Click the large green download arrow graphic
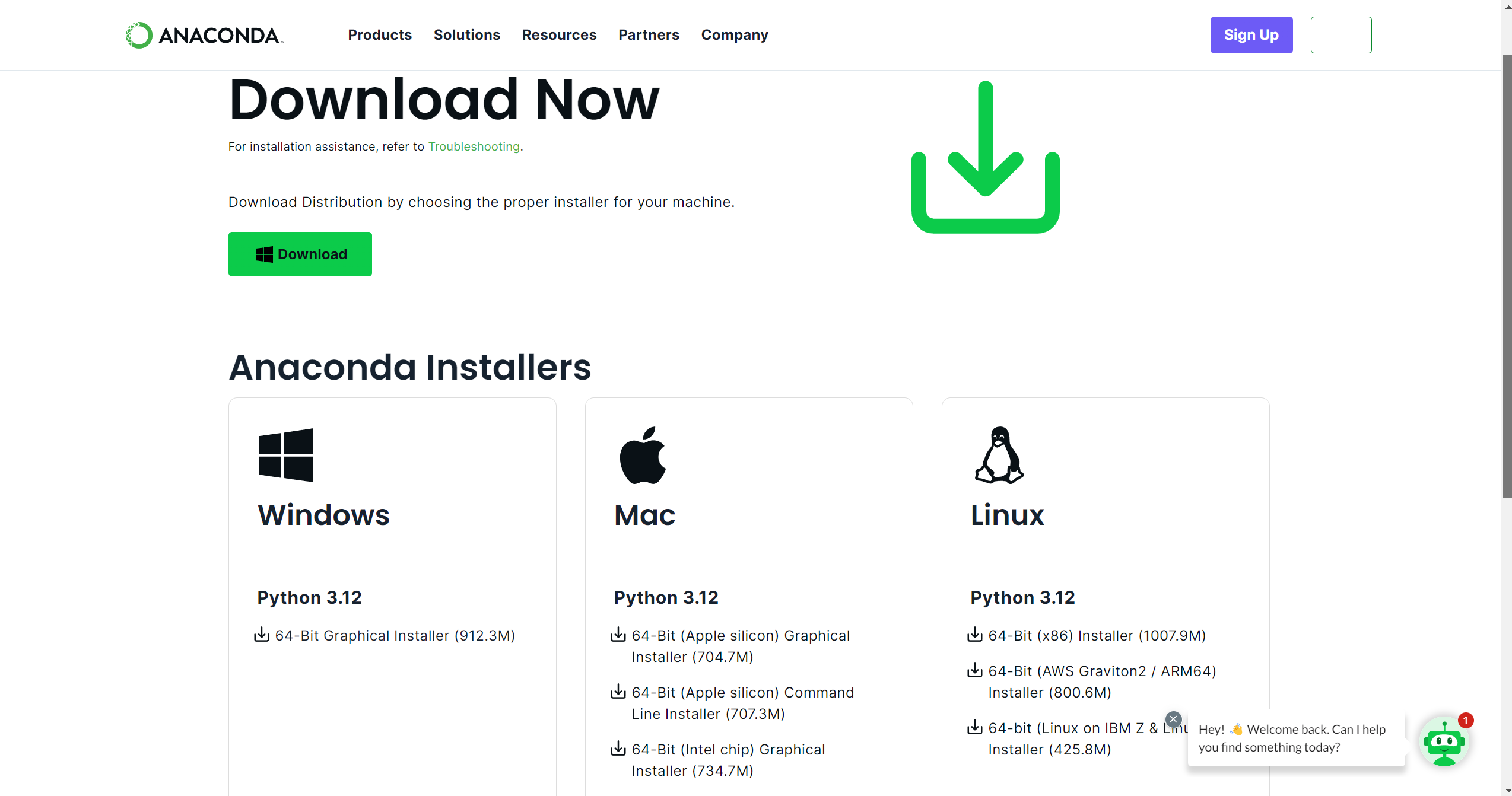Image resolution: width=1512 pixels, height=796 pixels. [x=986, y=157]
